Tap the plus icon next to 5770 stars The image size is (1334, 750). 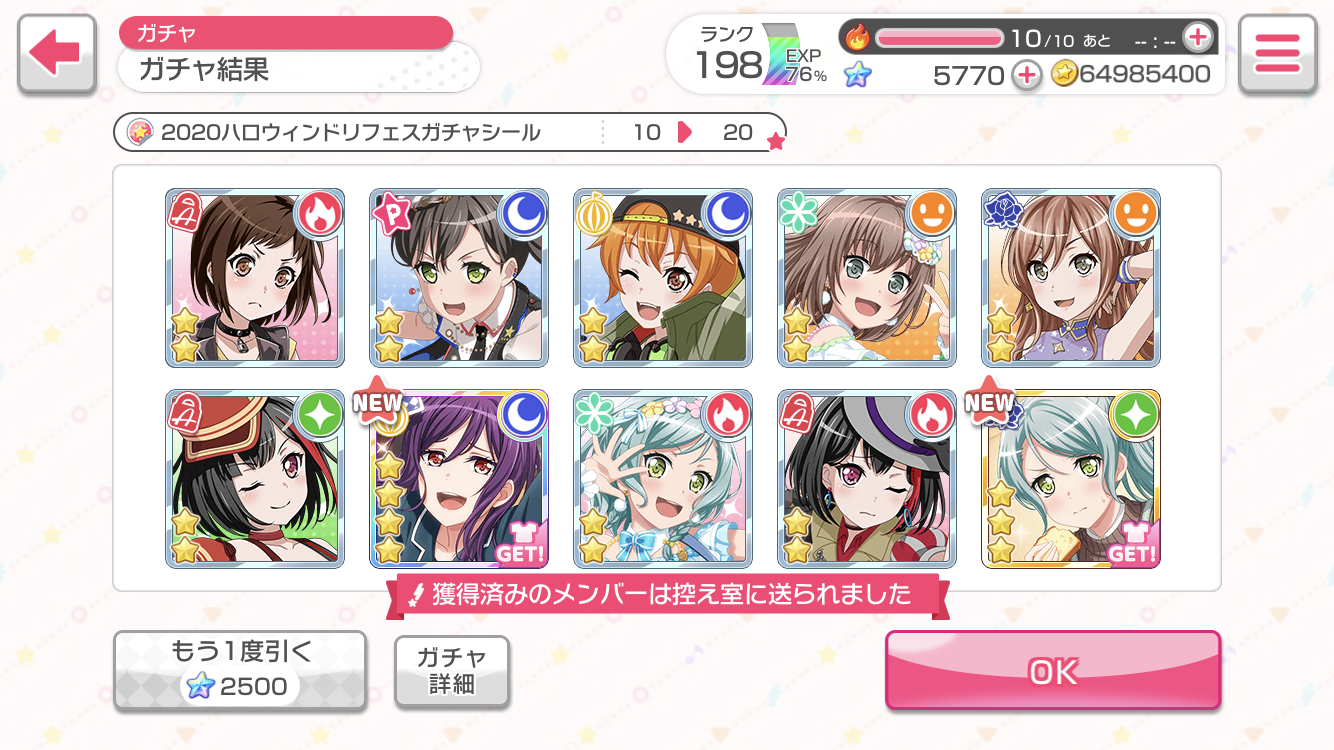[x=1027, y=74]
